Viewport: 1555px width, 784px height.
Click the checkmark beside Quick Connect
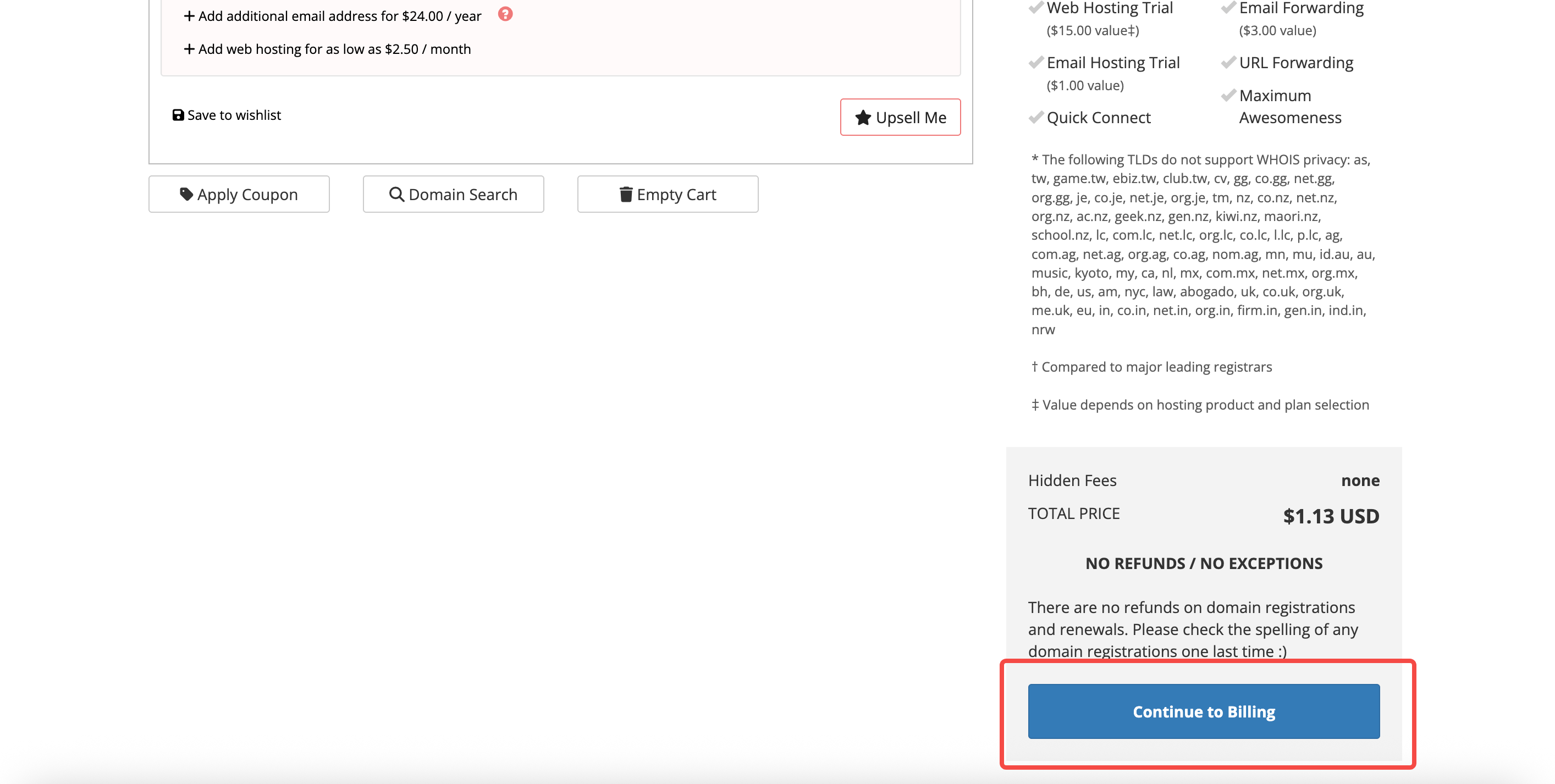[1036, 117]
